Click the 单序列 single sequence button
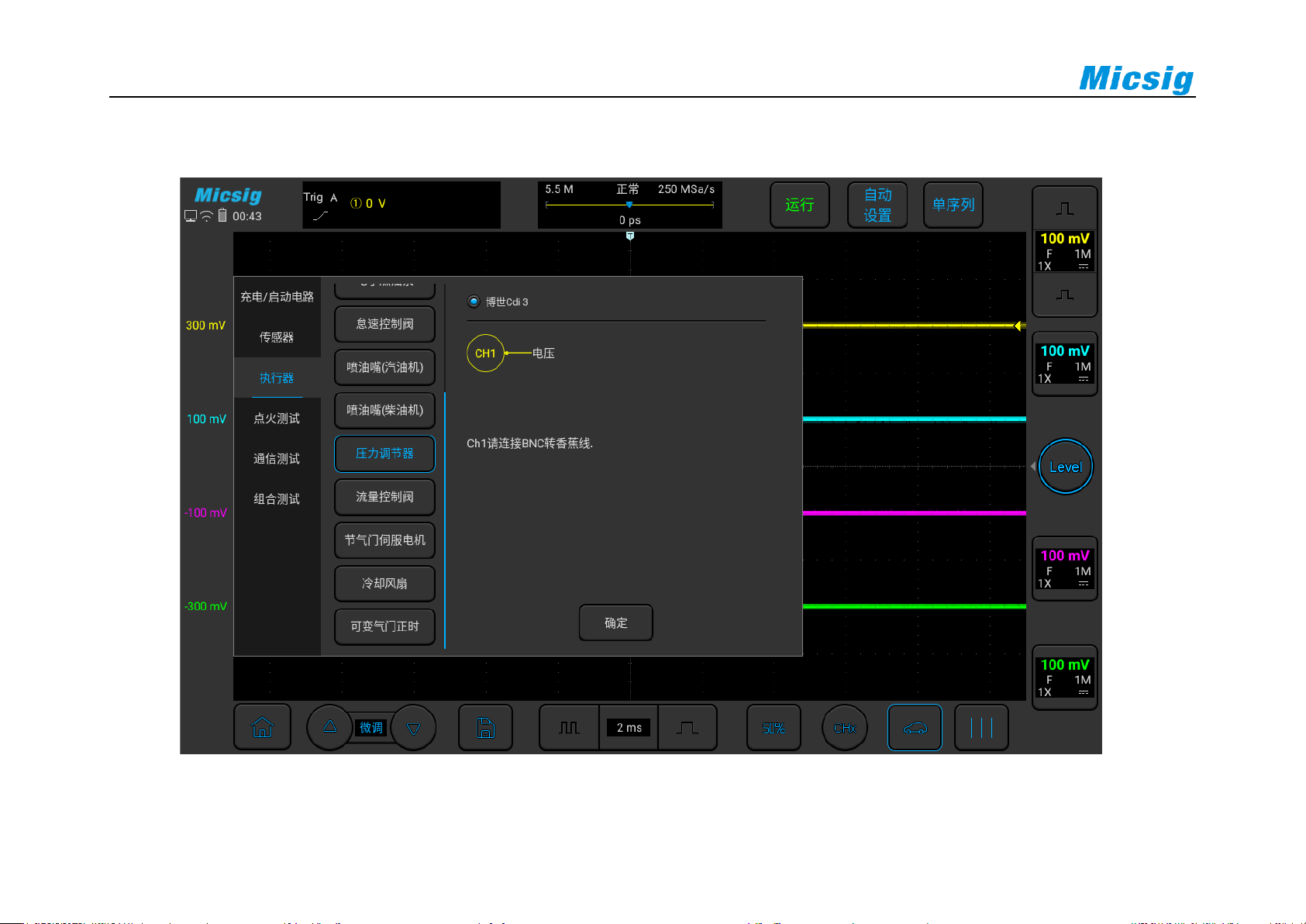The height and width of the screenshot is (924, 1306). pyautogui.click(x=953, y=205)
